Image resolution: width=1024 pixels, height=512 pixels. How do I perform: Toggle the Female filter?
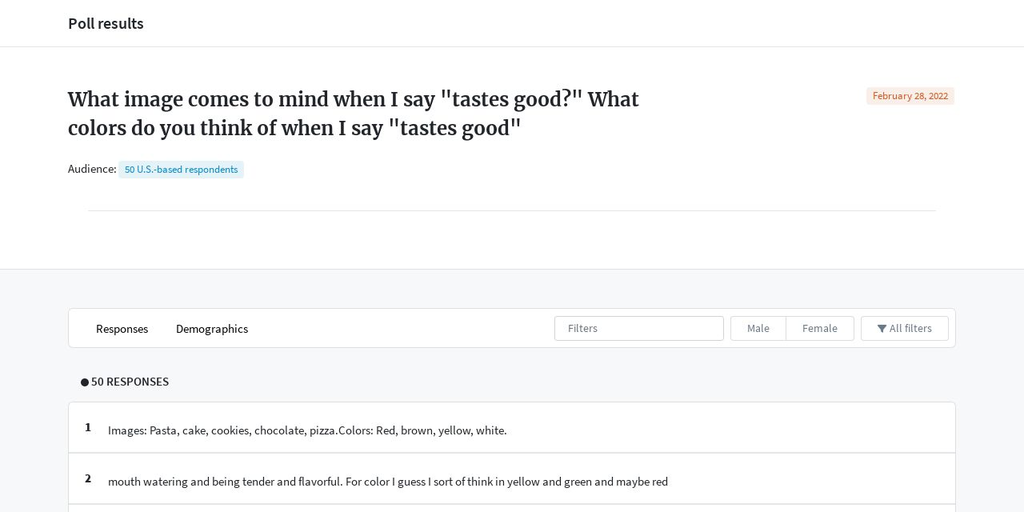click(820, 328)
